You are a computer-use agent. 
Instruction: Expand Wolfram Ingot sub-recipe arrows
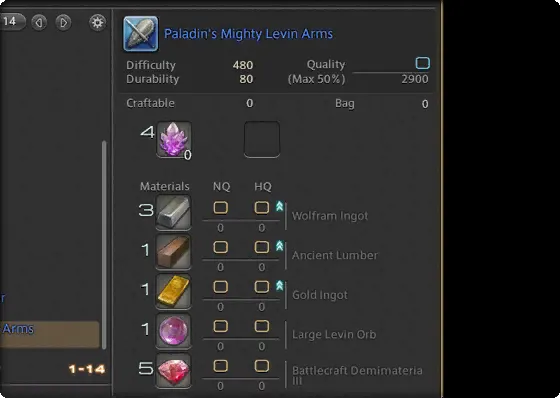pyautogui.click(x=279, y=206)
